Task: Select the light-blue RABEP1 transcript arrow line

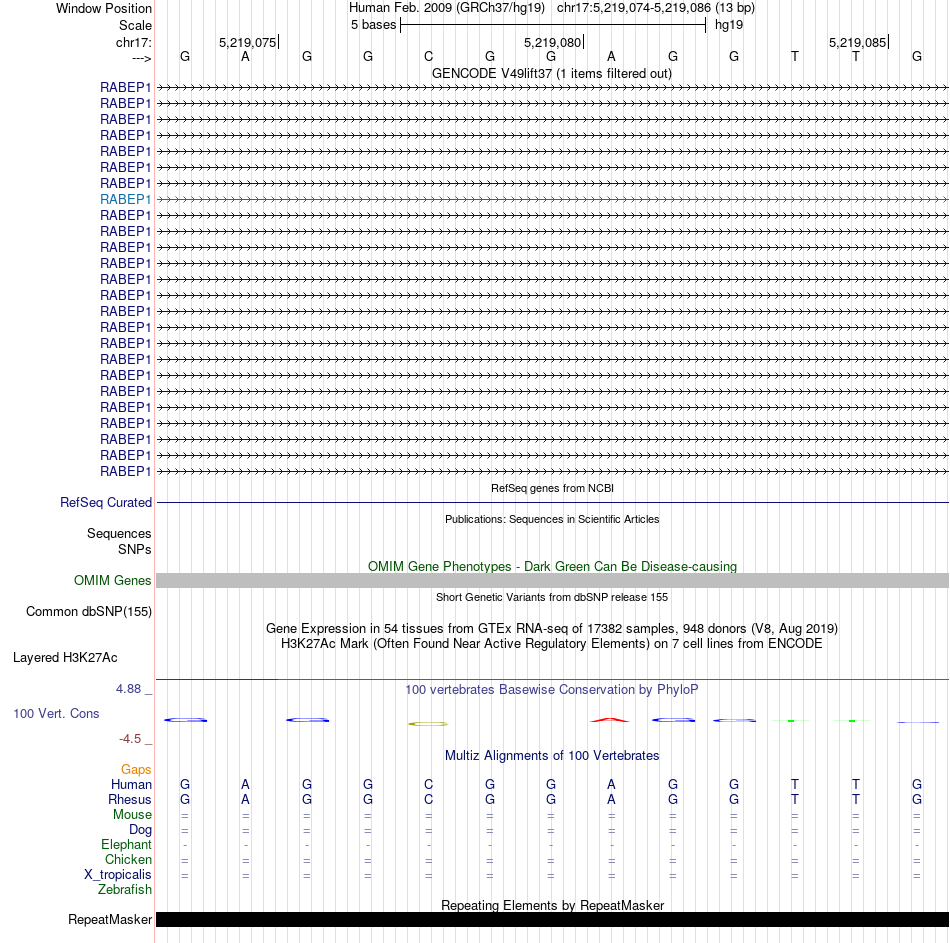Action: (x=553, y=199)
